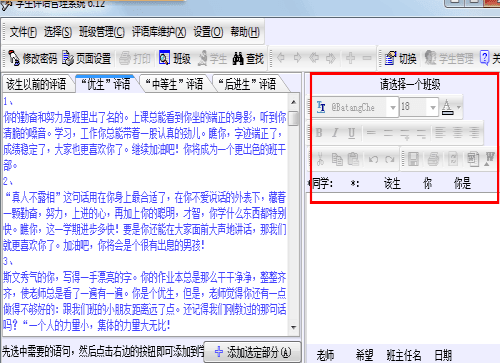This screenshot has width=500, height=363.
Task: Click the comment text starting 你的勤奋和努力
Action: pos(145,141)
